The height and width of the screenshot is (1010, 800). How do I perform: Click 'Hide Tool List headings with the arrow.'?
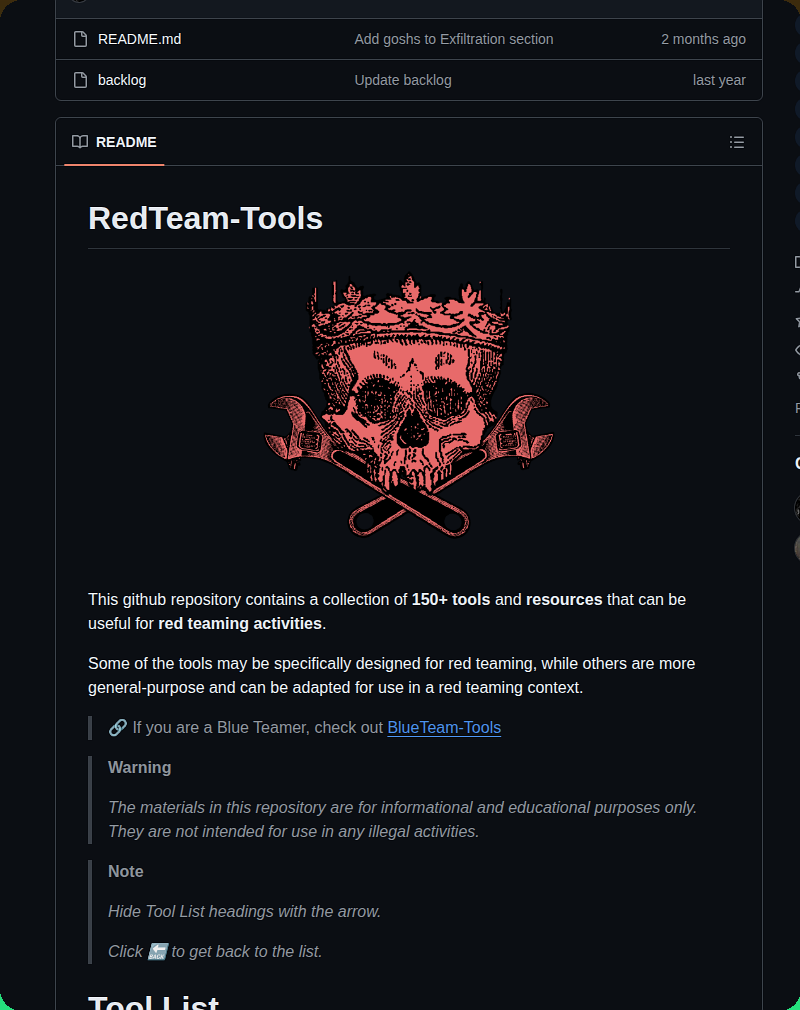[x=244, y=911]
